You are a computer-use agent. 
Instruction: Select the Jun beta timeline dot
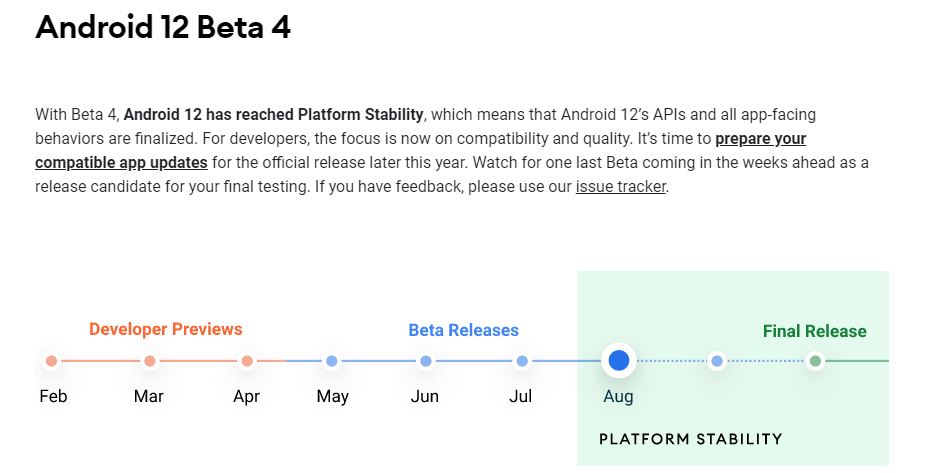426,361
